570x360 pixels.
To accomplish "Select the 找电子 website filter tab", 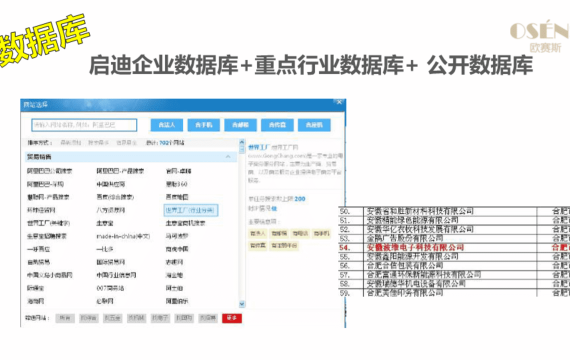I will [x=160, y=318].
